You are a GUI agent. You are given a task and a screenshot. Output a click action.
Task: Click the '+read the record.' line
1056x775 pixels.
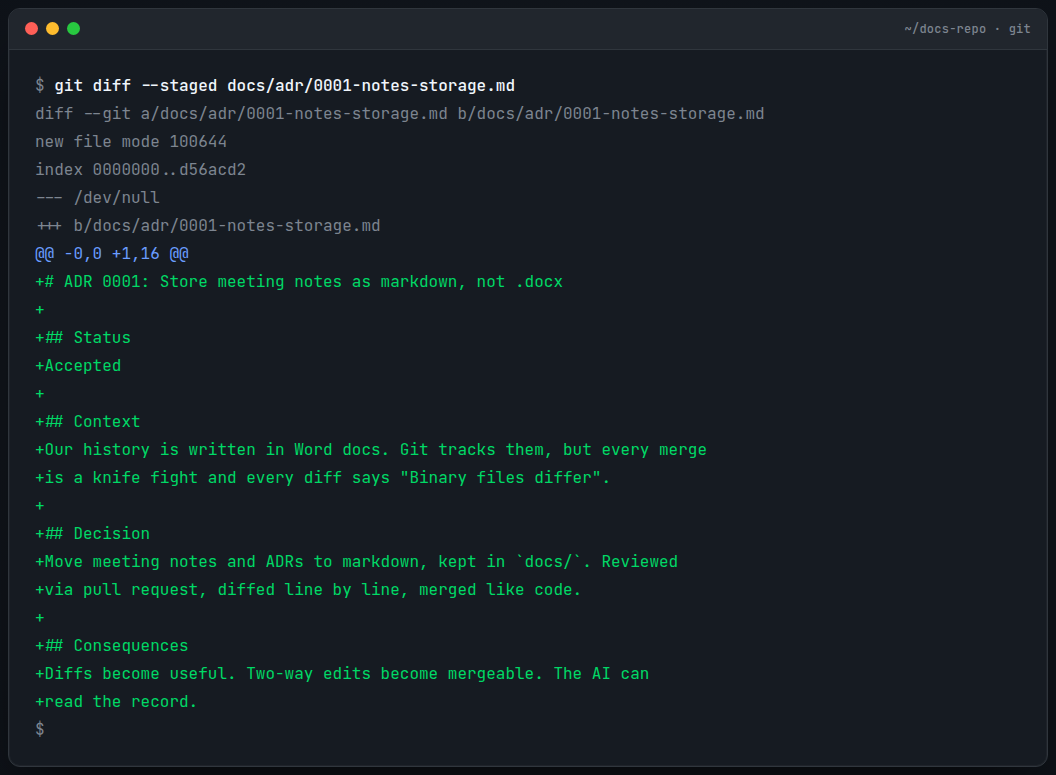click(x=117, y=702)
